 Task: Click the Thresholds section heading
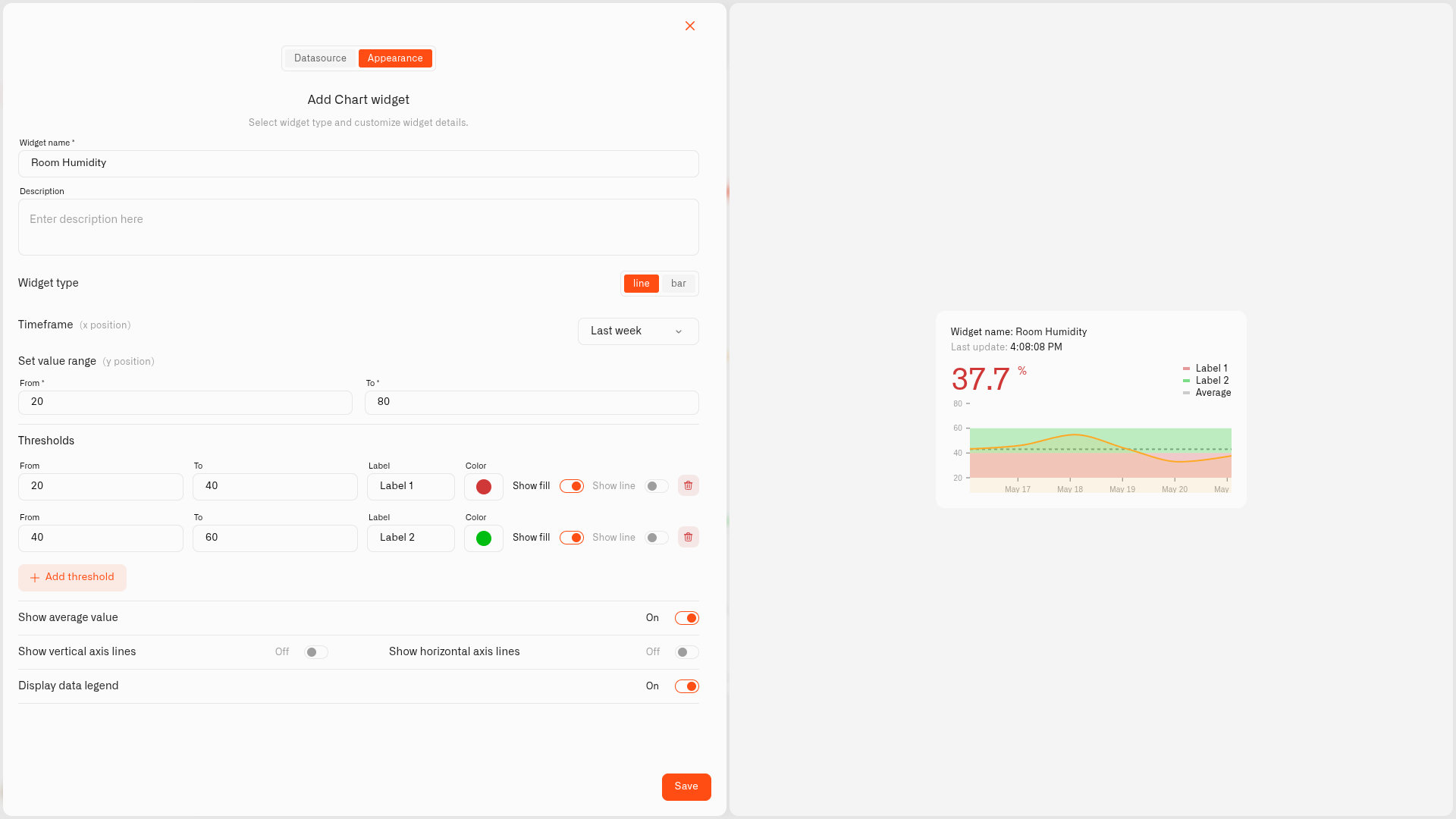46,441
